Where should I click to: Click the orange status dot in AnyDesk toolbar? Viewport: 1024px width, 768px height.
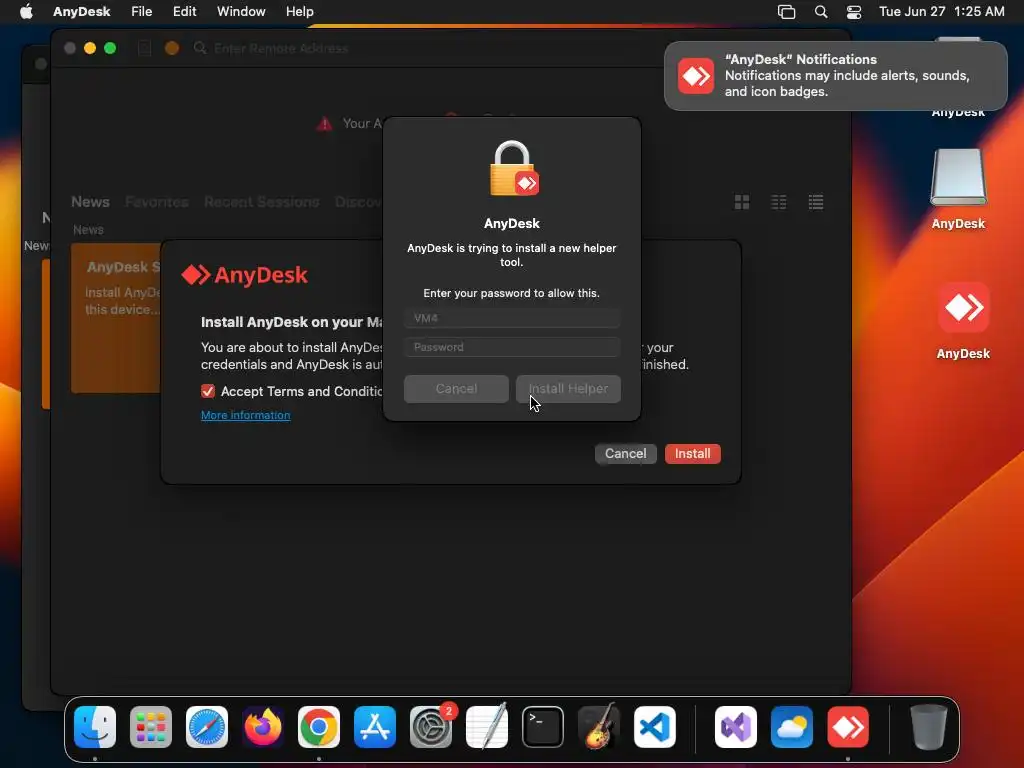[172, 48]
